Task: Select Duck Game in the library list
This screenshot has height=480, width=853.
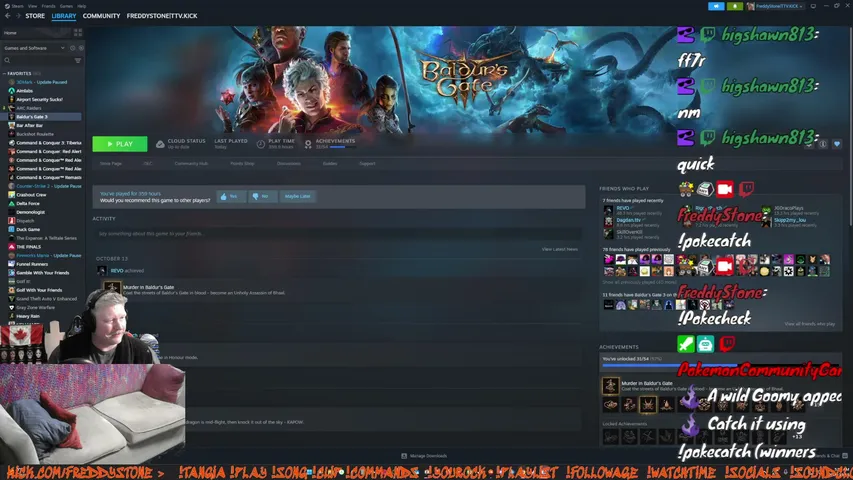Action: point(28,230)
